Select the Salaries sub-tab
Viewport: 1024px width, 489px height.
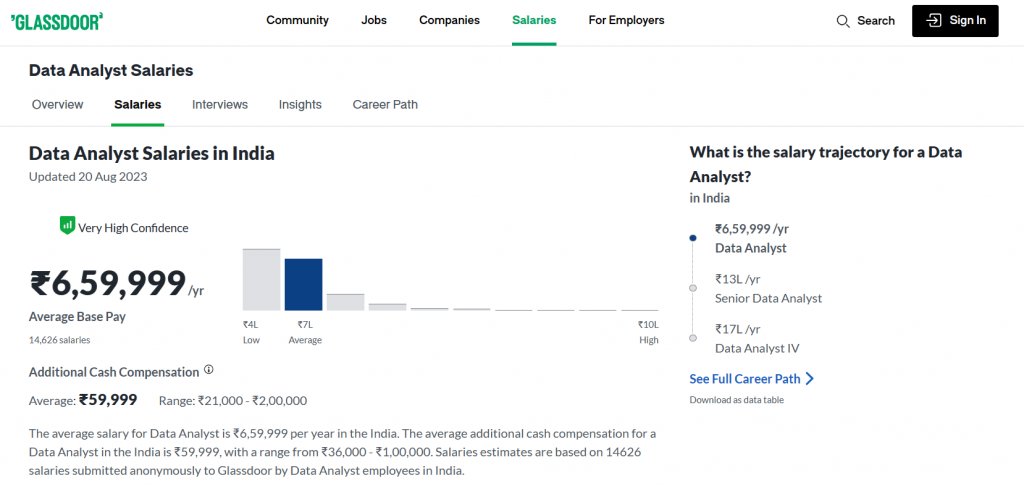[138, 104]
